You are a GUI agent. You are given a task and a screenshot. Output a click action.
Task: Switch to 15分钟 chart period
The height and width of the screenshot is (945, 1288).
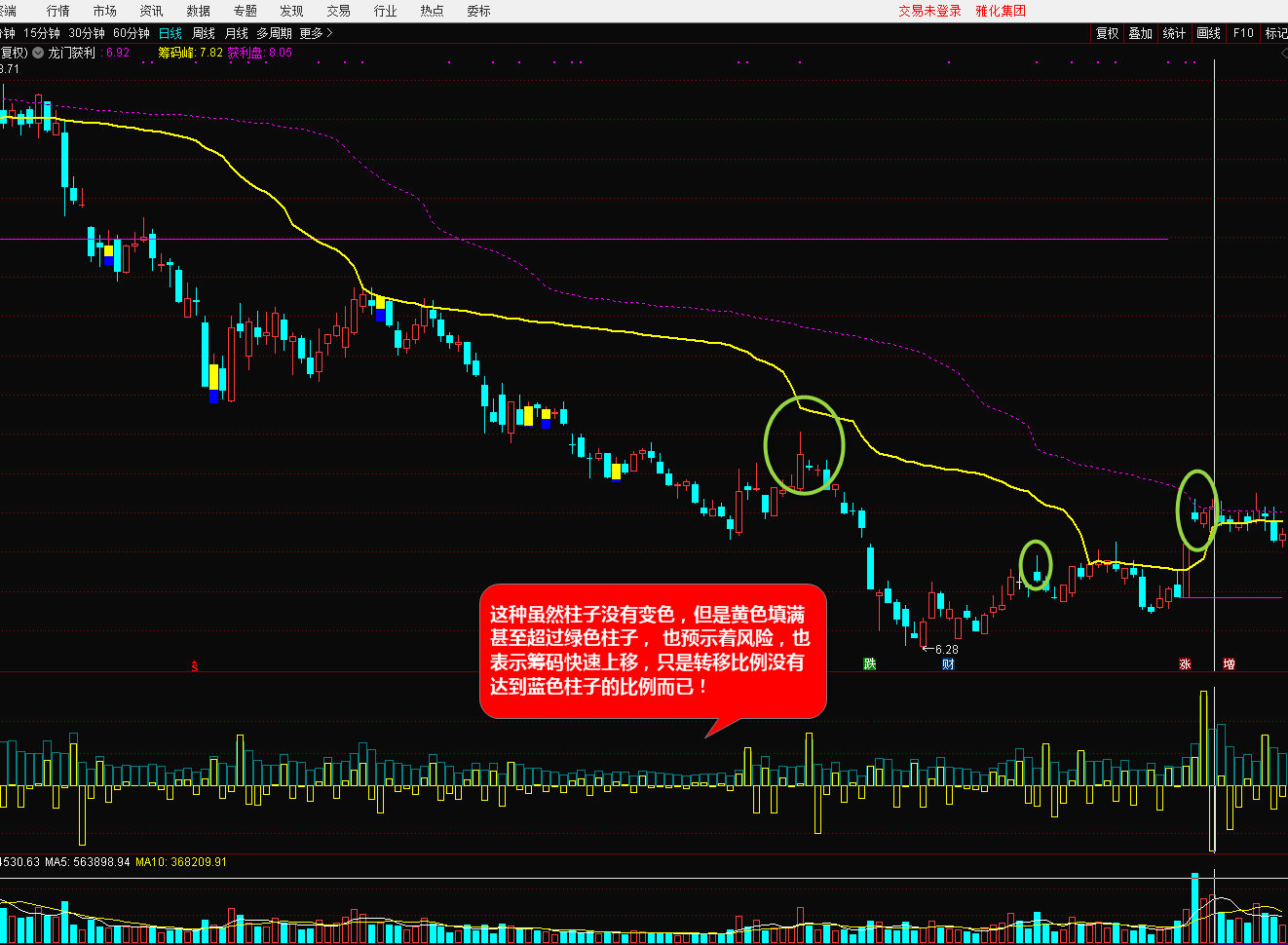click(42, 33)
